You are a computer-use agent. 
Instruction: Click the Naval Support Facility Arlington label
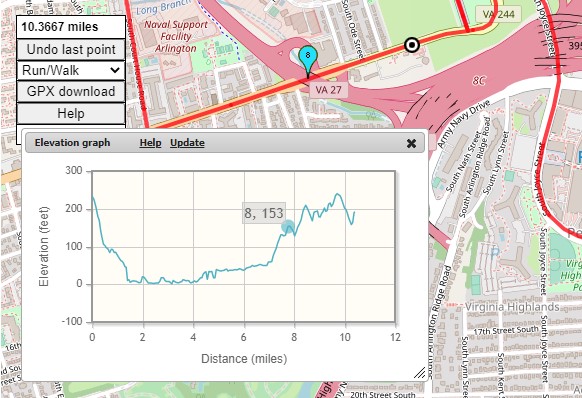click(176, 36)
